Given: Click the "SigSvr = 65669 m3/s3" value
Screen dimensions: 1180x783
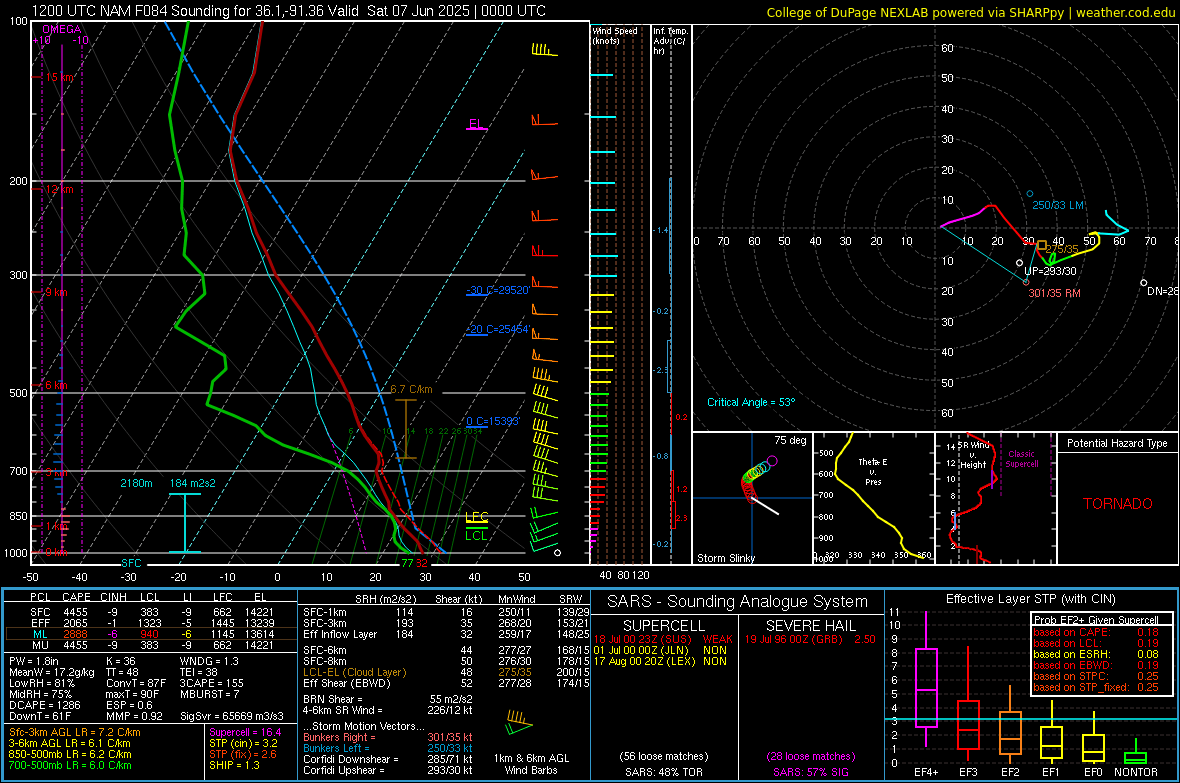Looking at the screenshot, I should click(232, 716).
